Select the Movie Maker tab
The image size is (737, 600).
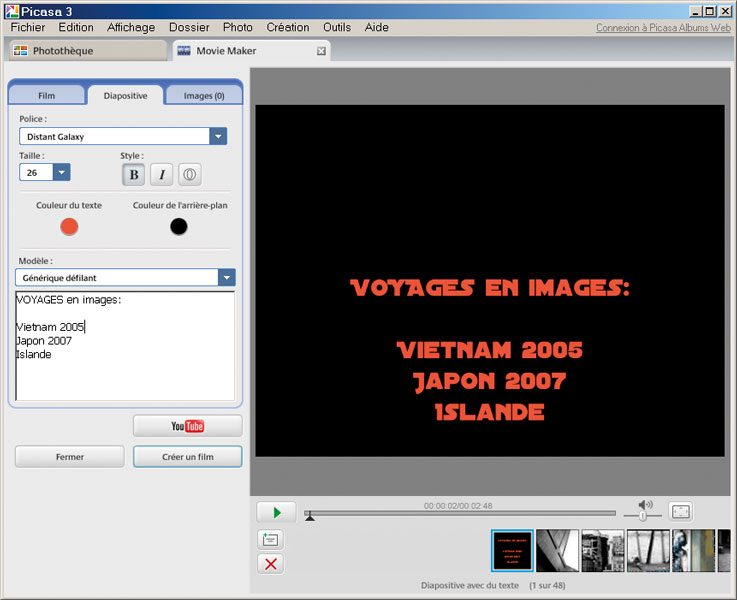coord(251,50)
